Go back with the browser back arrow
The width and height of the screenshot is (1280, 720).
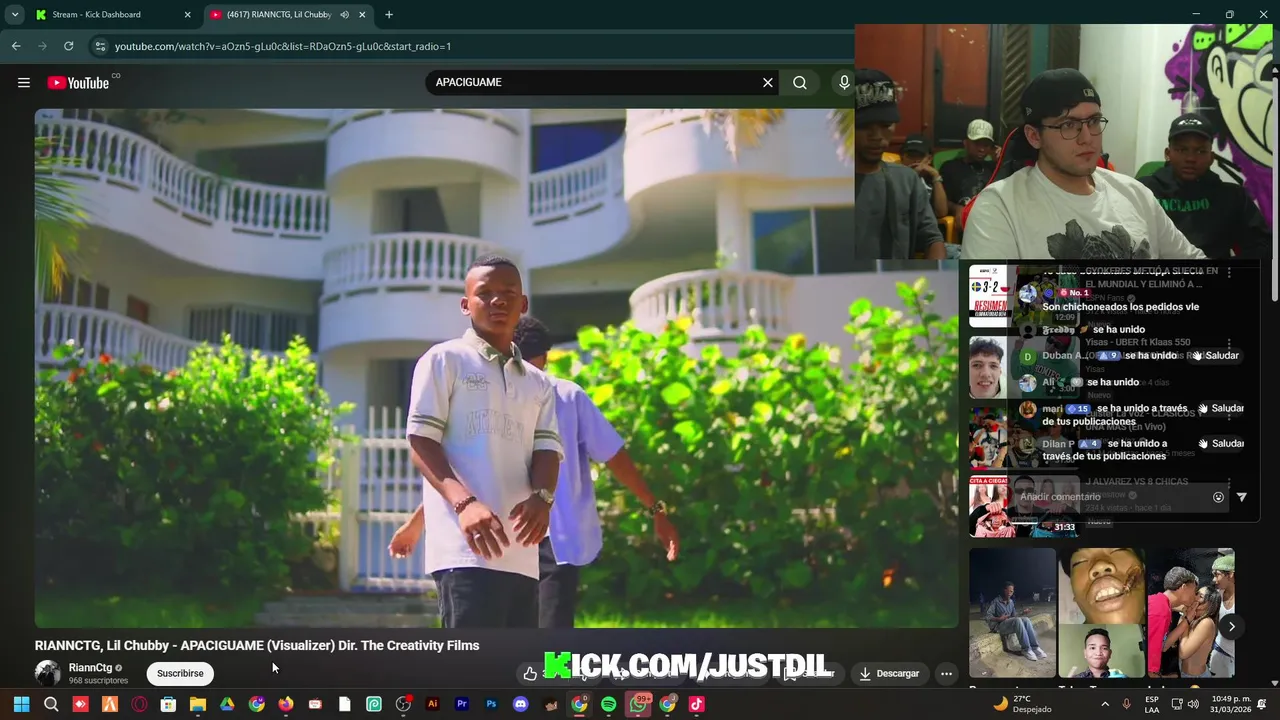point(16,46)
